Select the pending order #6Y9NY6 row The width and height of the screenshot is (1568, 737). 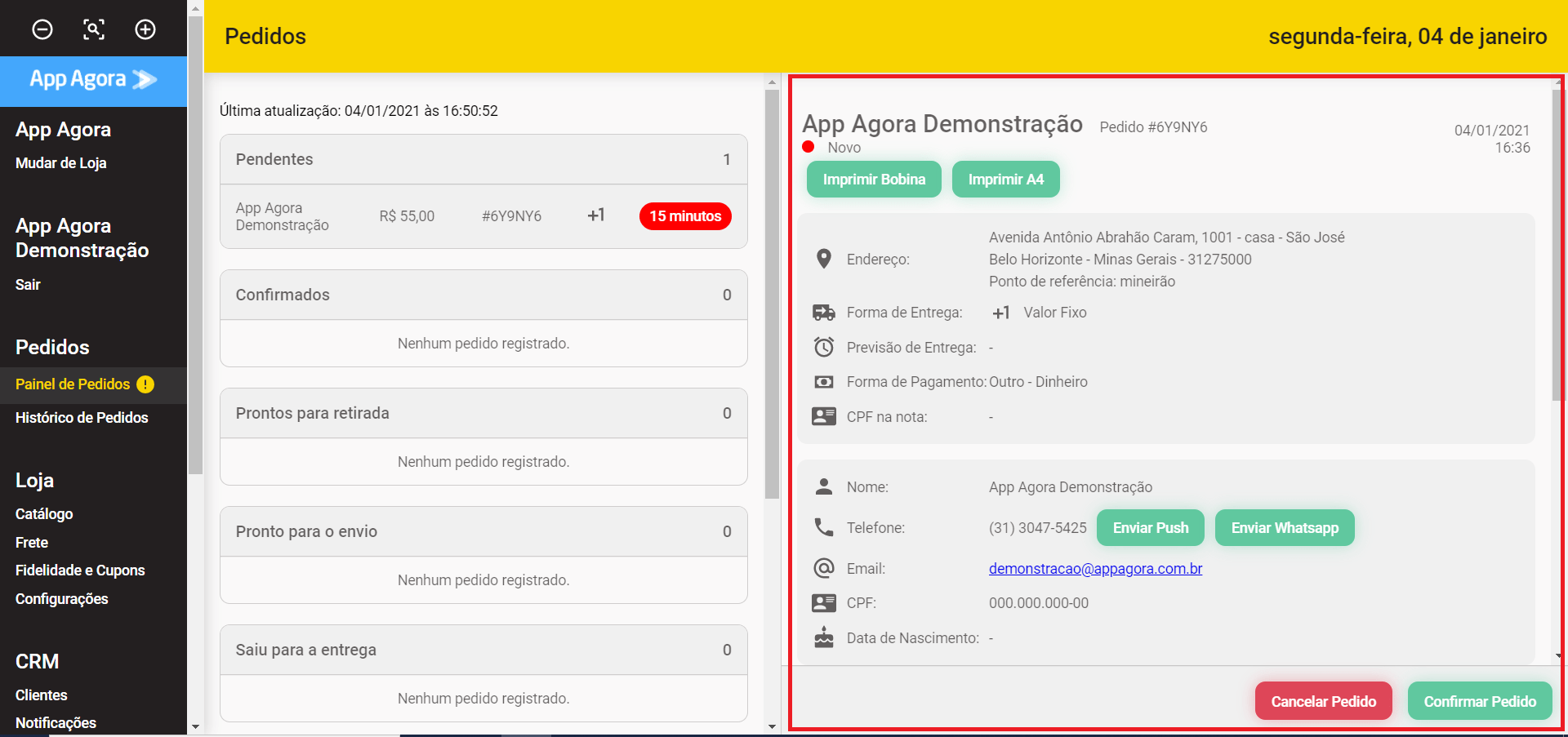pos(483,216)
